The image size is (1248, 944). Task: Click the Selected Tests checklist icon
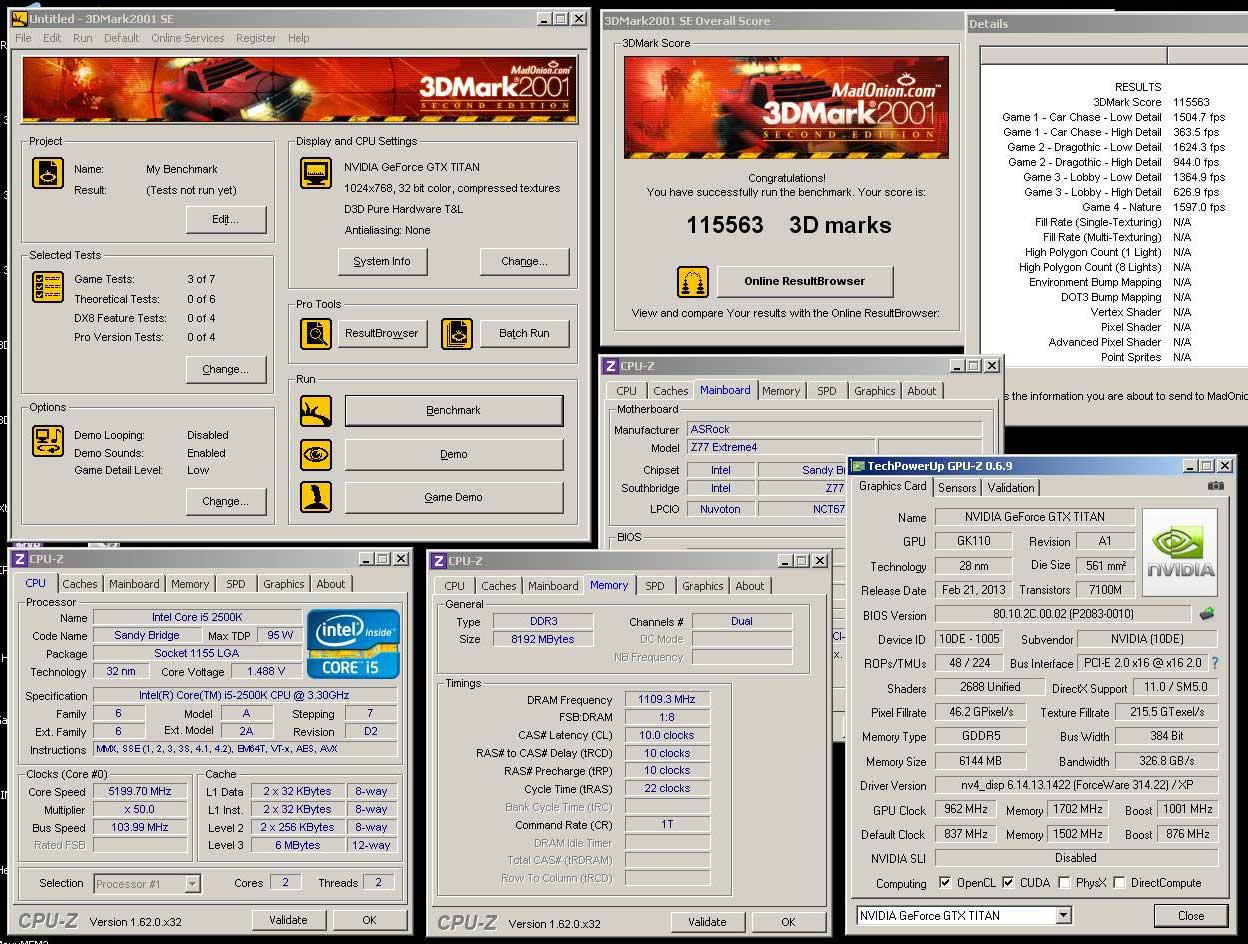point(47,287)
